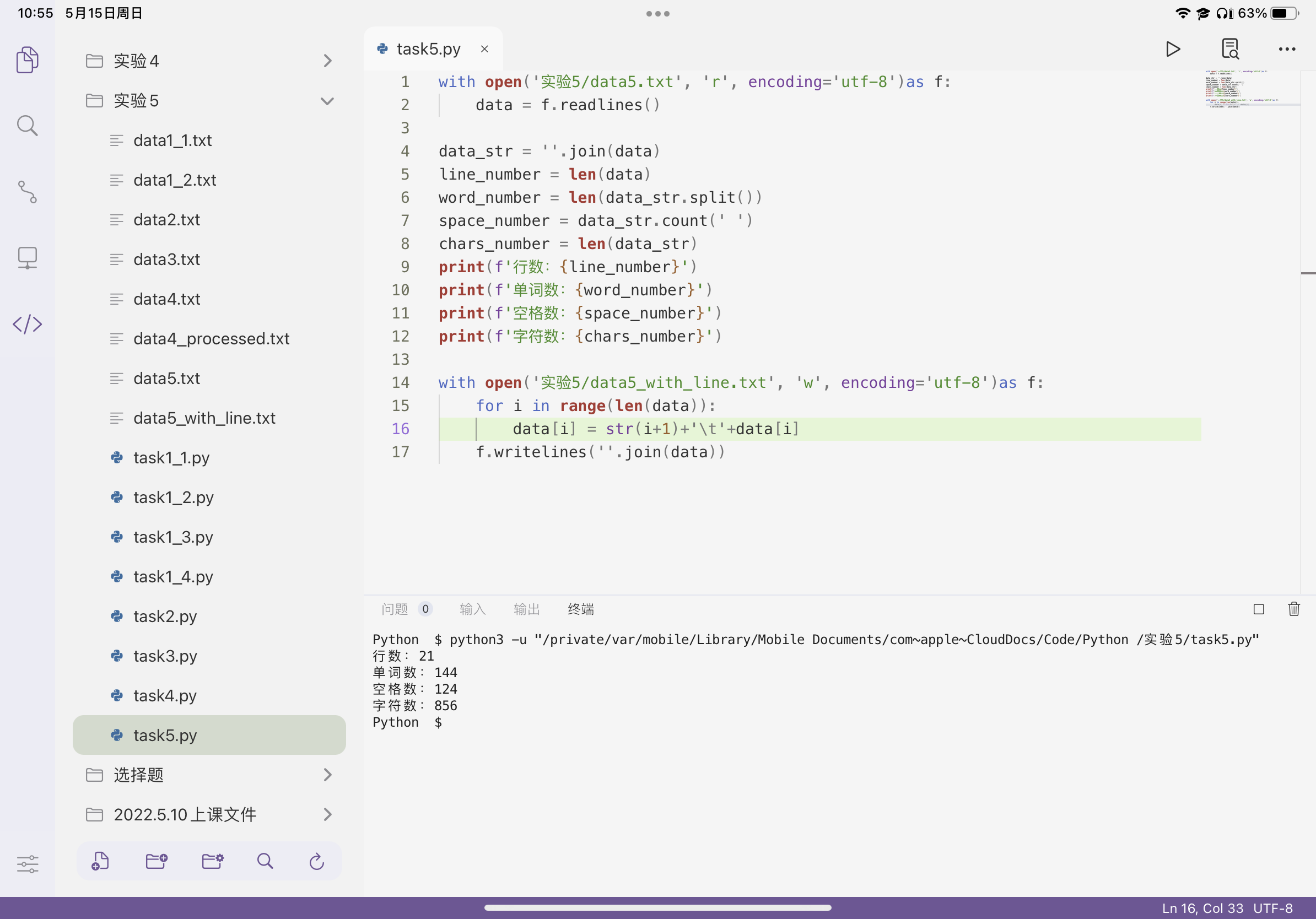Close the task5.py editor tab
The width and height of the screenshot is (1316, 919).
[x=484, y=49]
